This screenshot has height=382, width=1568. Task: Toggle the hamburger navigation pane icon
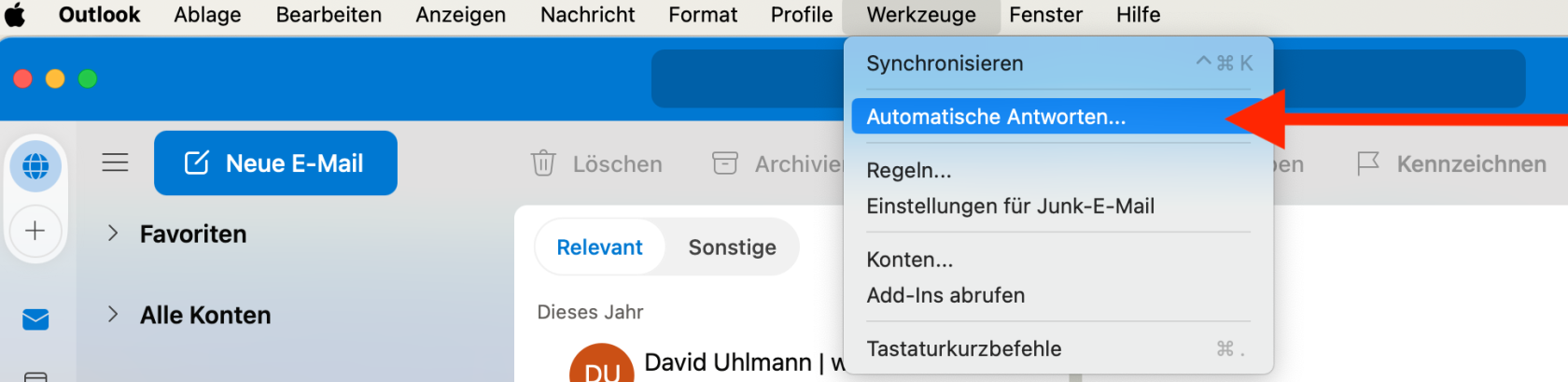(115, 163)
